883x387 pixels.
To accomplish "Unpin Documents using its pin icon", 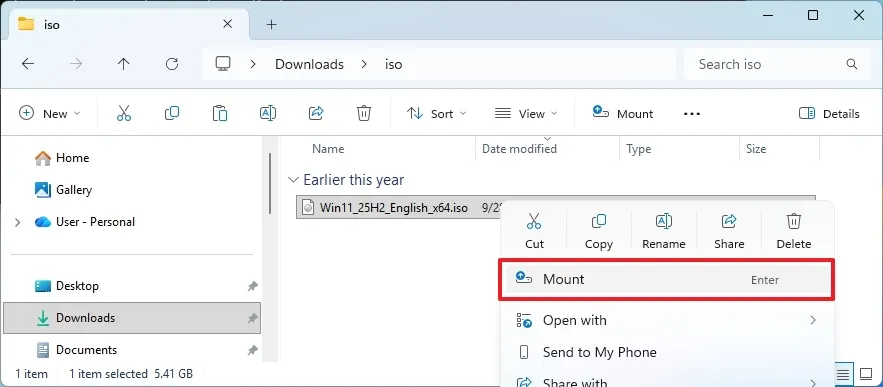I will (x=252, y=350).
